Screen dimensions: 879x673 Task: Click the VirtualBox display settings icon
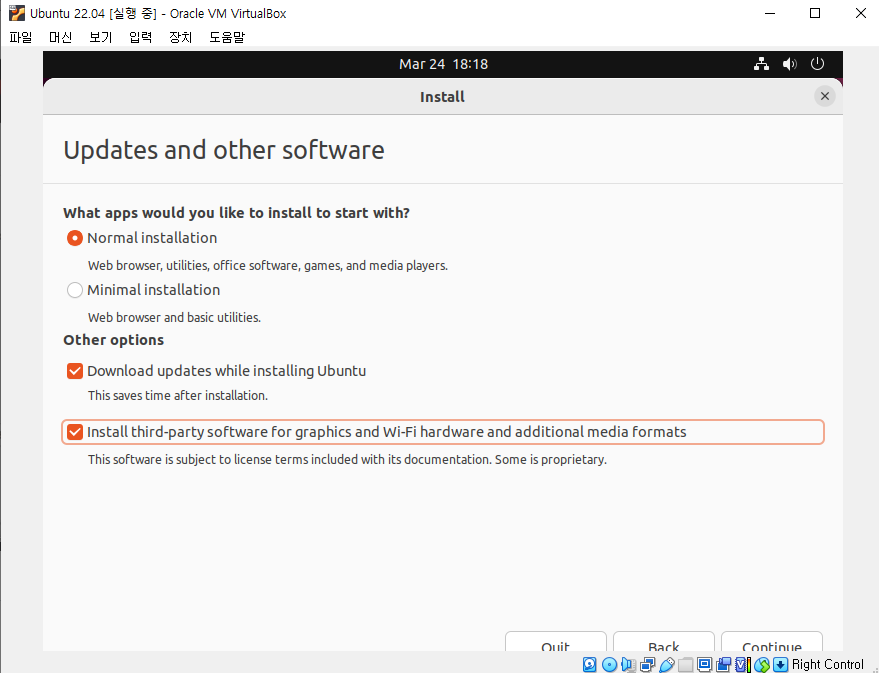point(704,665)
